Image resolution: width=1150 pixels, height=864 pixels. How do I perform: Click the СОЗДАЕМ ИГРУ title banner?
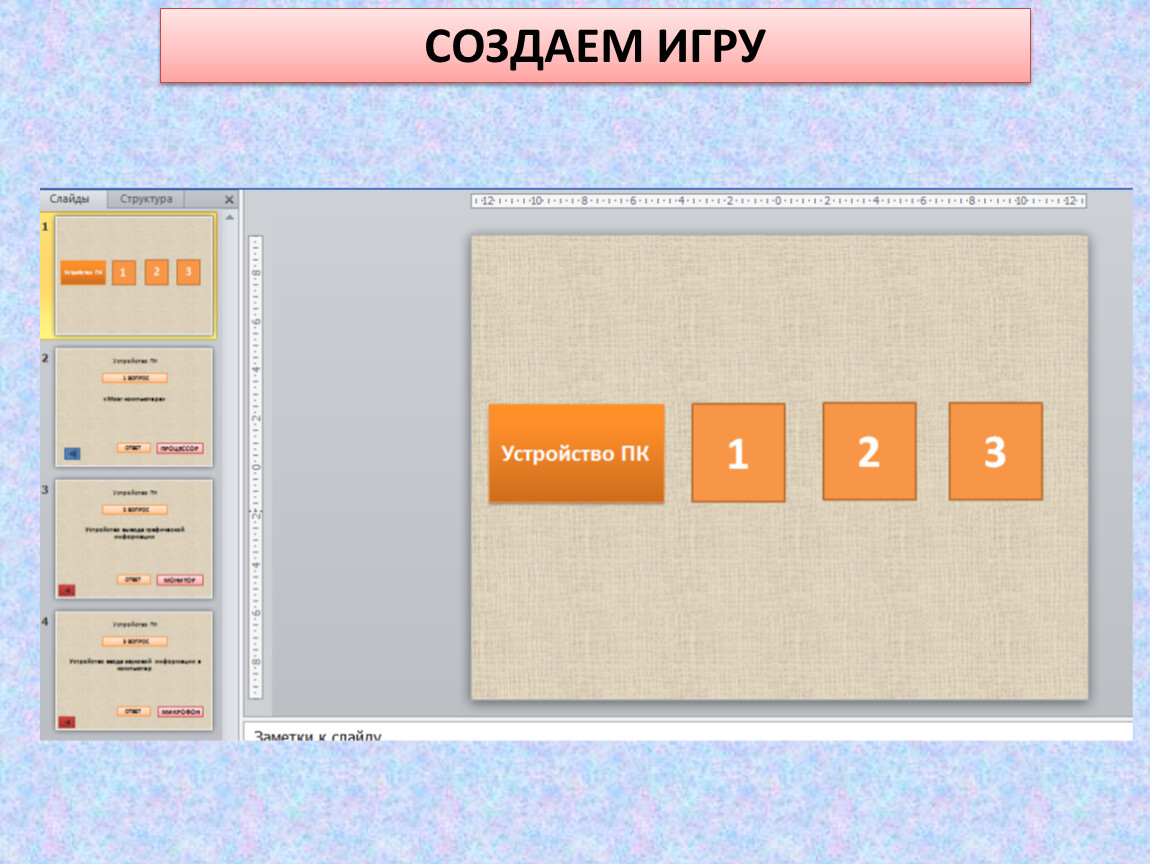click(595, 46)
